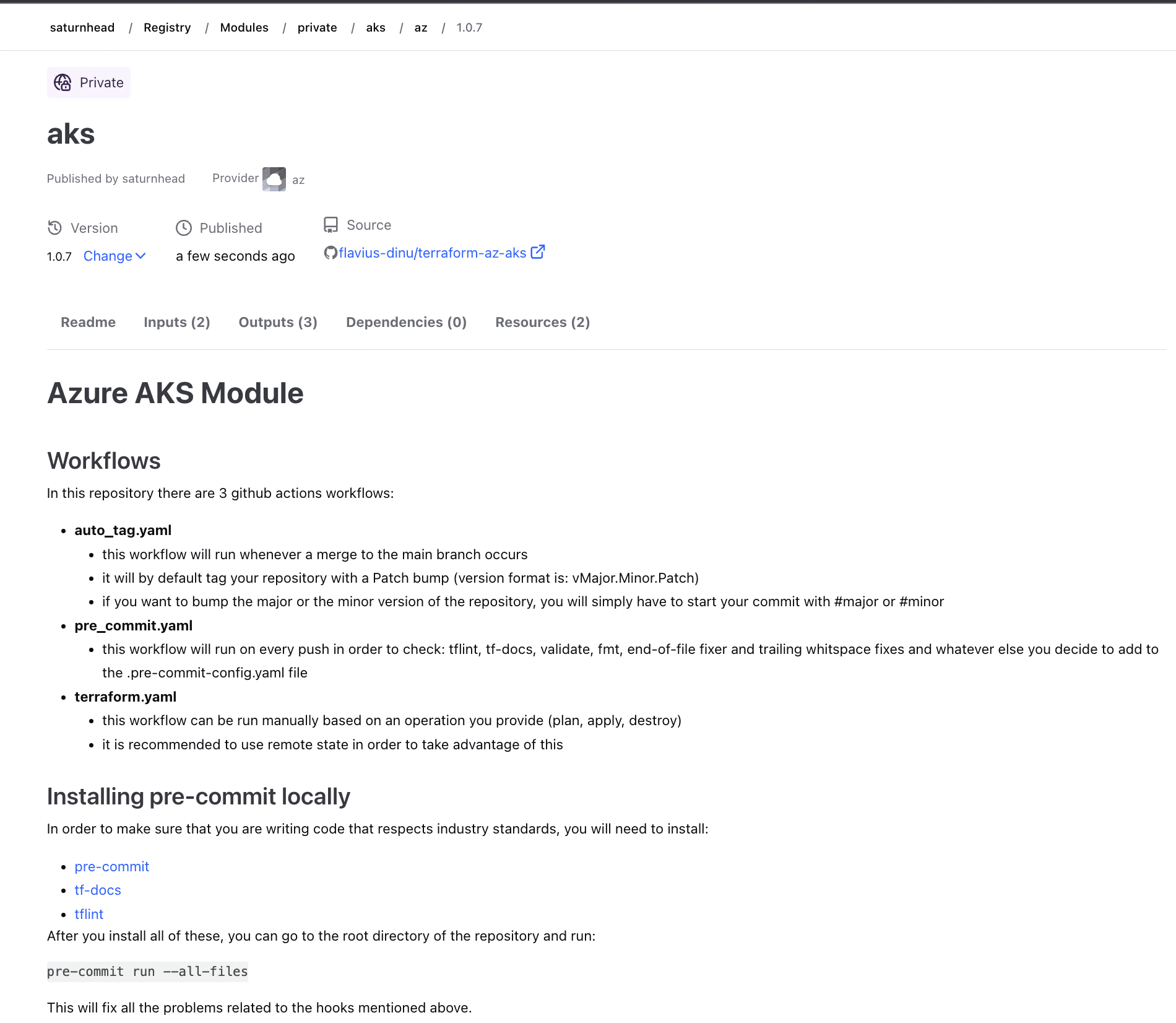Open the Dependencies (0) tab

pyautogui.click(x=406, y=322)
